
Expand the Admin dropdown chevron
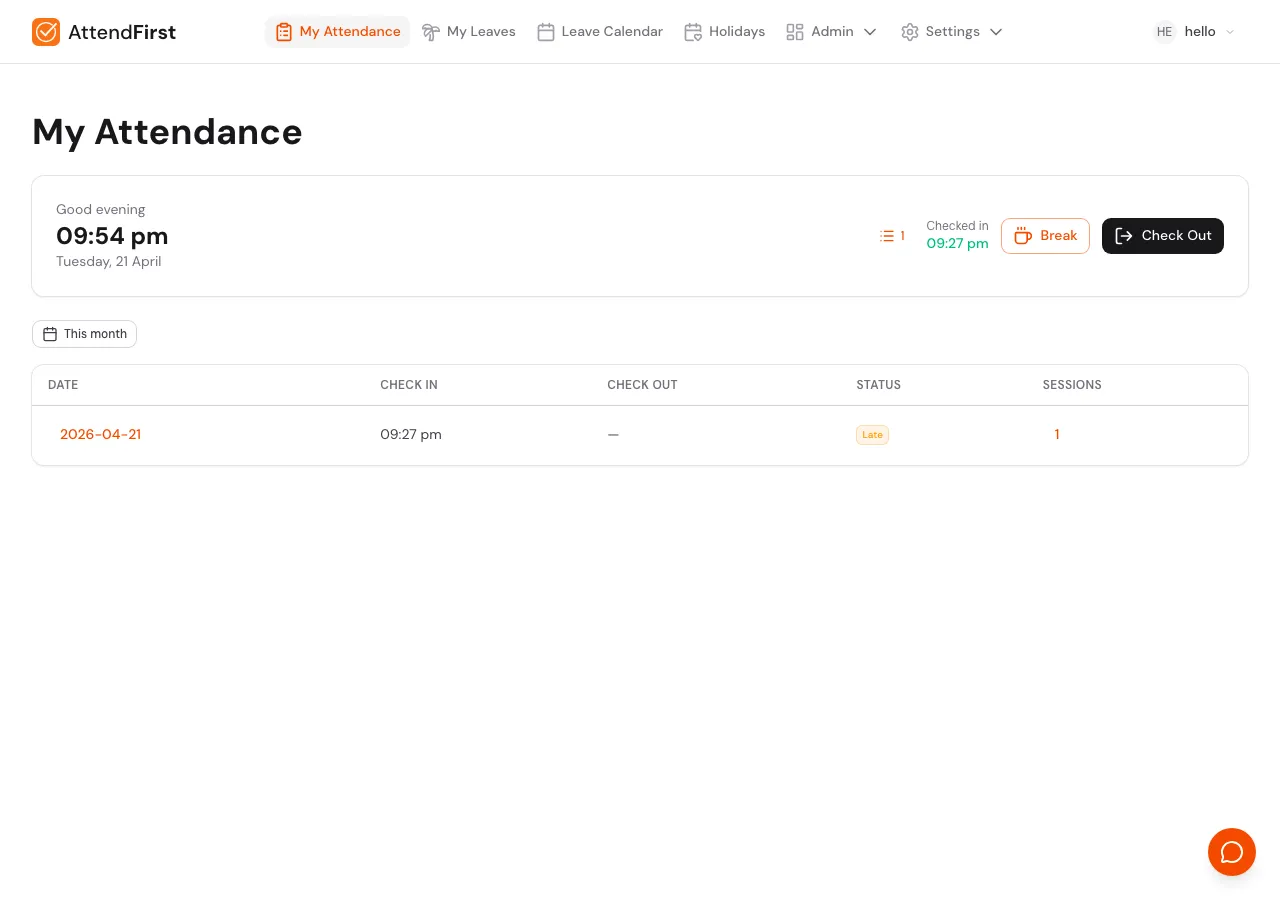click(x=870, y=32)
